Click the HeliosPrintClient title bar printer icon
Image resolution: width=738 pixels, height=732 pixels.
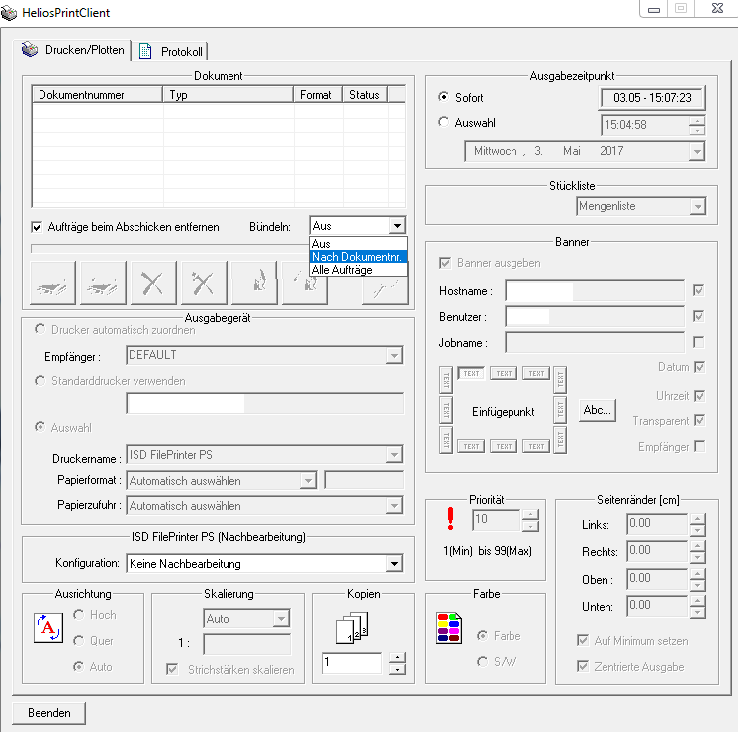click(9, 13)
